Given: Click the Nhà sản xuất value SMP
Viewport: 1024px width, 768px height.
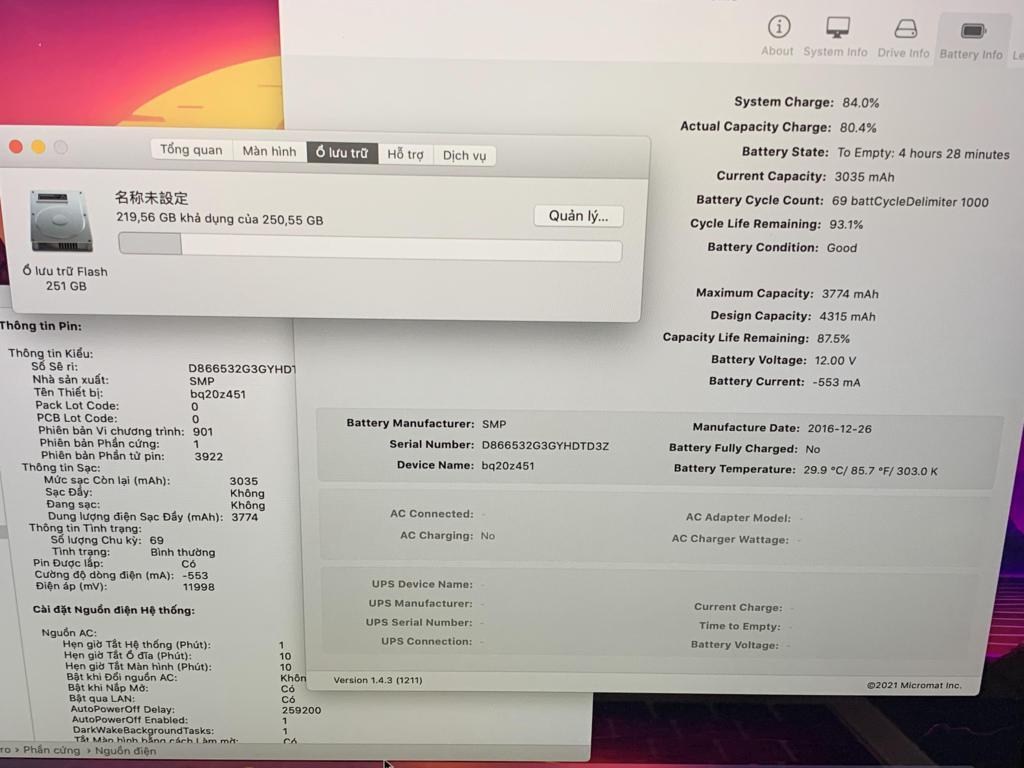Looking at the screenshot, I should pos(202,381).
